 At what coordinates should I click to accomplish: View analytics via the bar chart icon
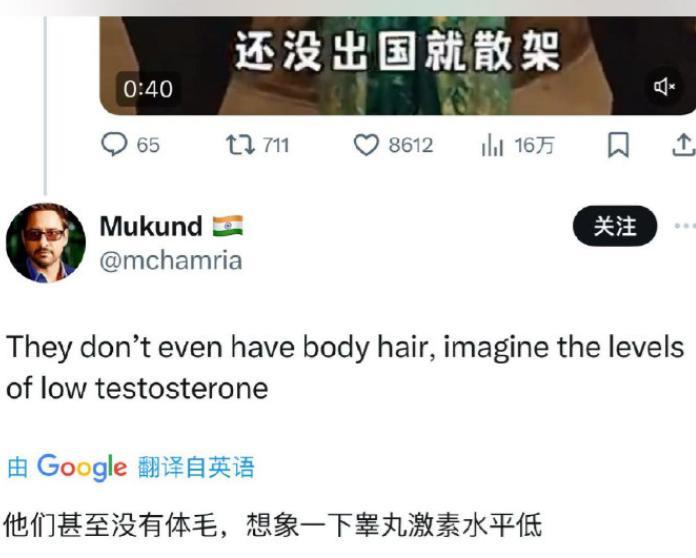492,146
